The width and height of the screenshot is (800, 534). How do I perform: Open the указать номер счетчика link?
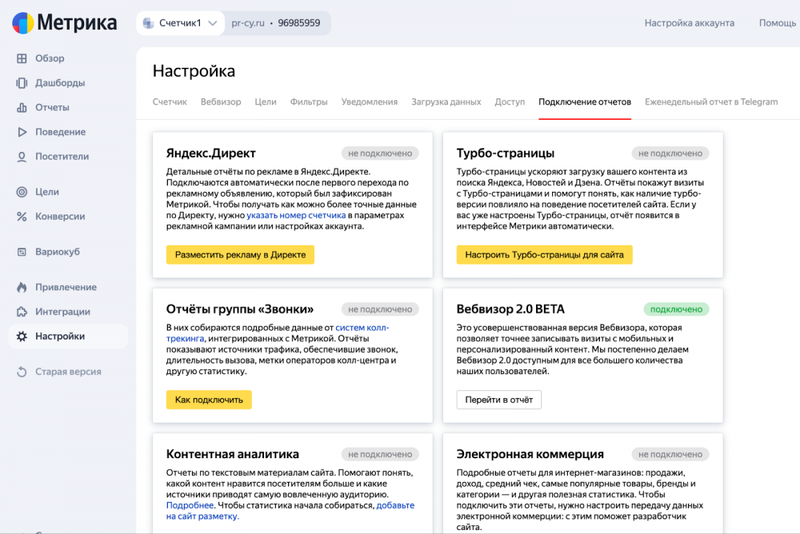point(296,215)
